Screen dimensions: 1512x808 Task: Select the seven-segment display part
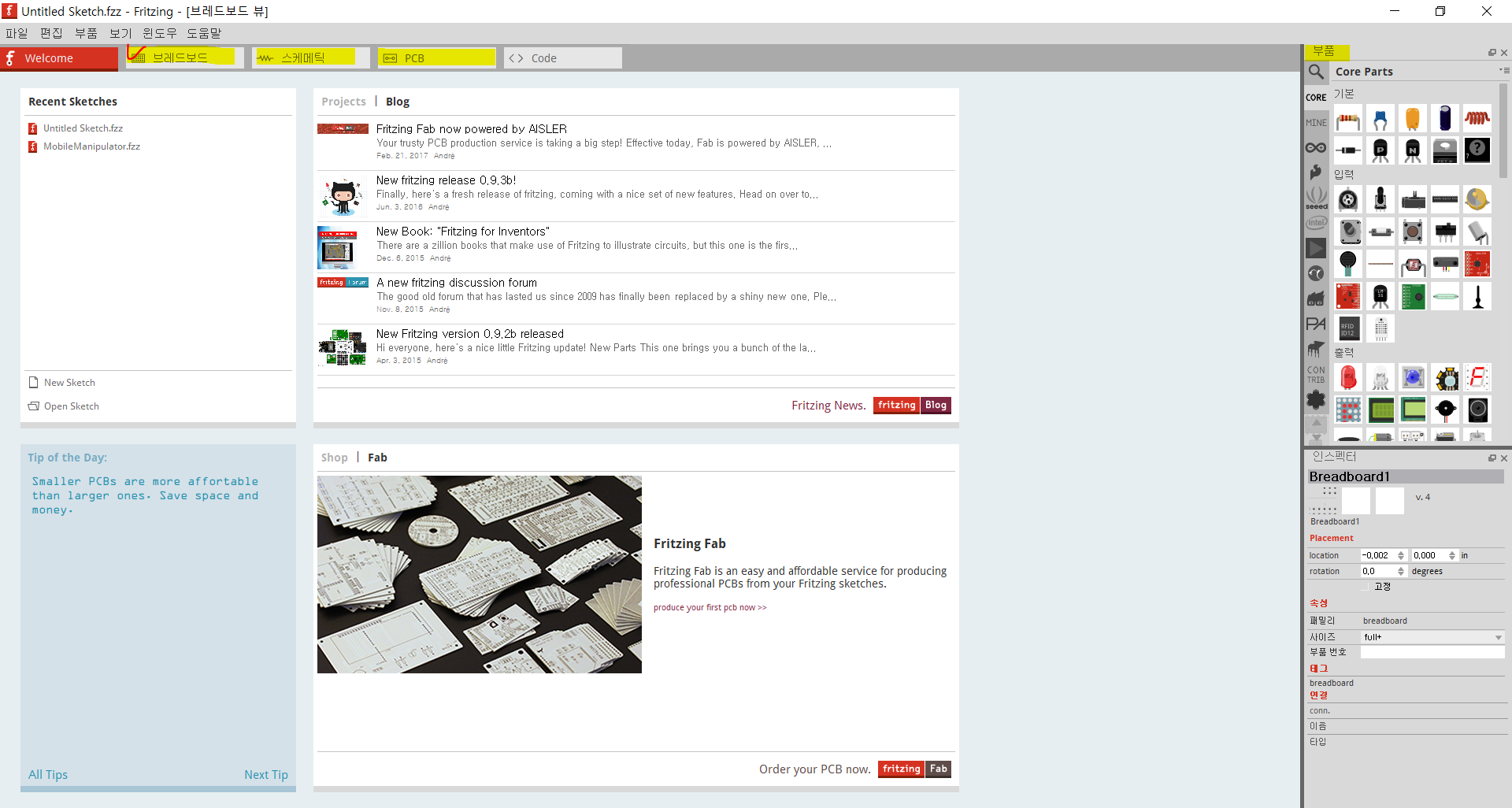tap(1477, 378)
